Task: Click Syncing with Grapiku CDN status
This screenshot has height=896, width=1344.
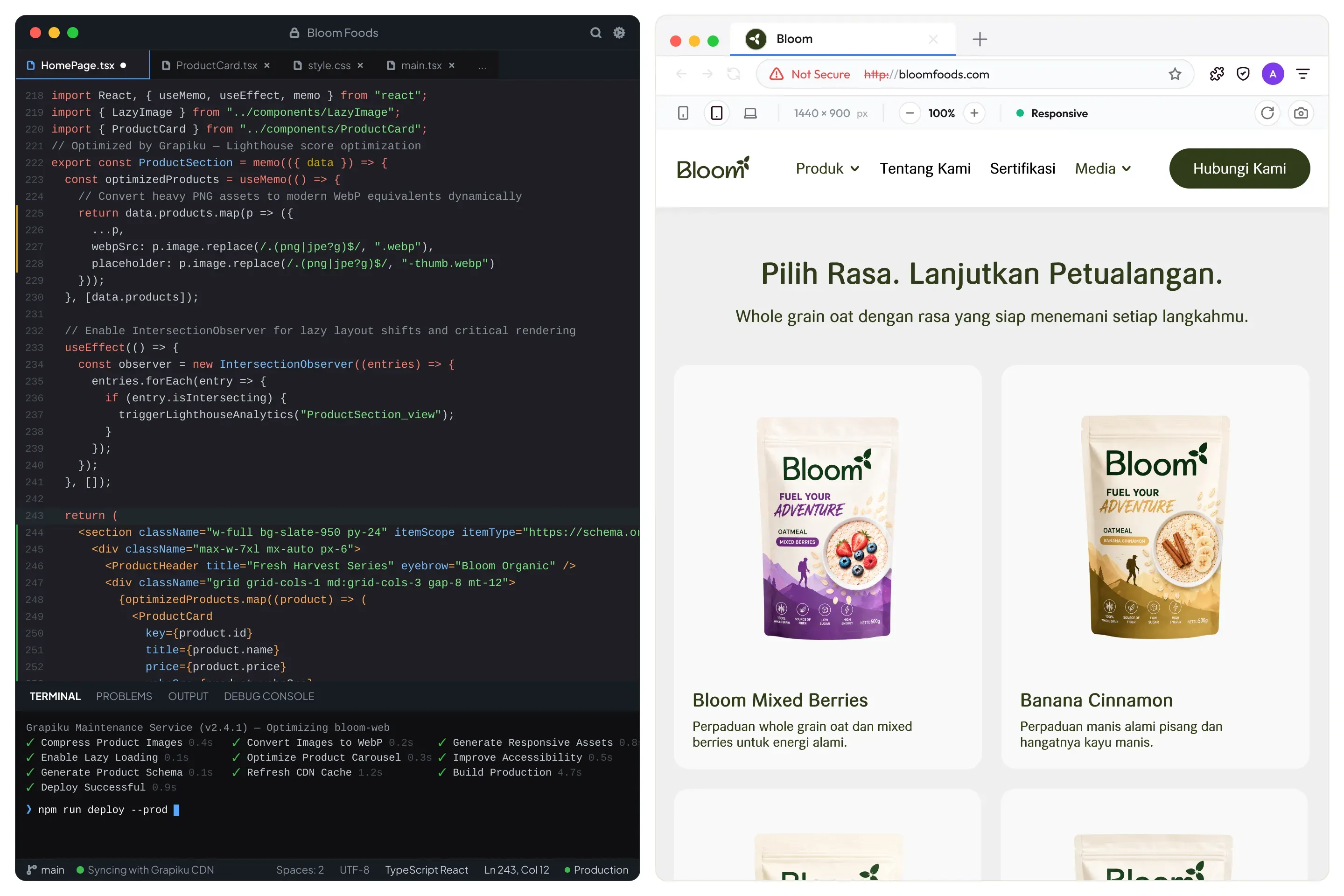Action: (145, 870)
